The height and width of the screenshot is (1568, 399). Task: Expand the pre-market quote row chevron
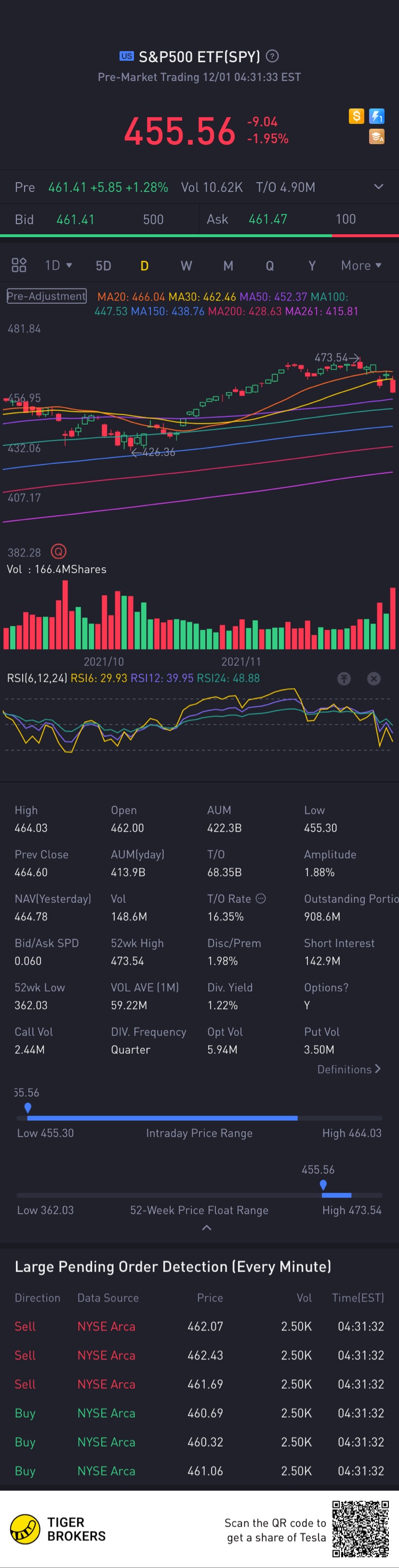click(x=378, y=186)
